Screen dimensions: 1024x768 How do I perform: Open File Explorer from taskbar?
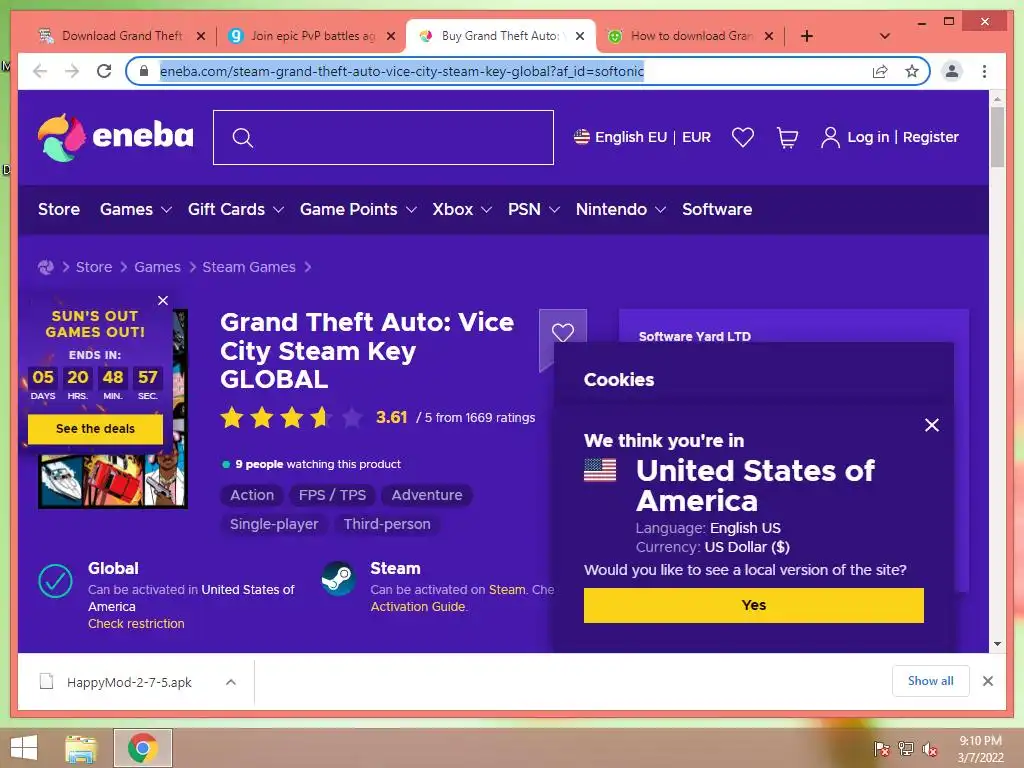[x=80, y=748]
